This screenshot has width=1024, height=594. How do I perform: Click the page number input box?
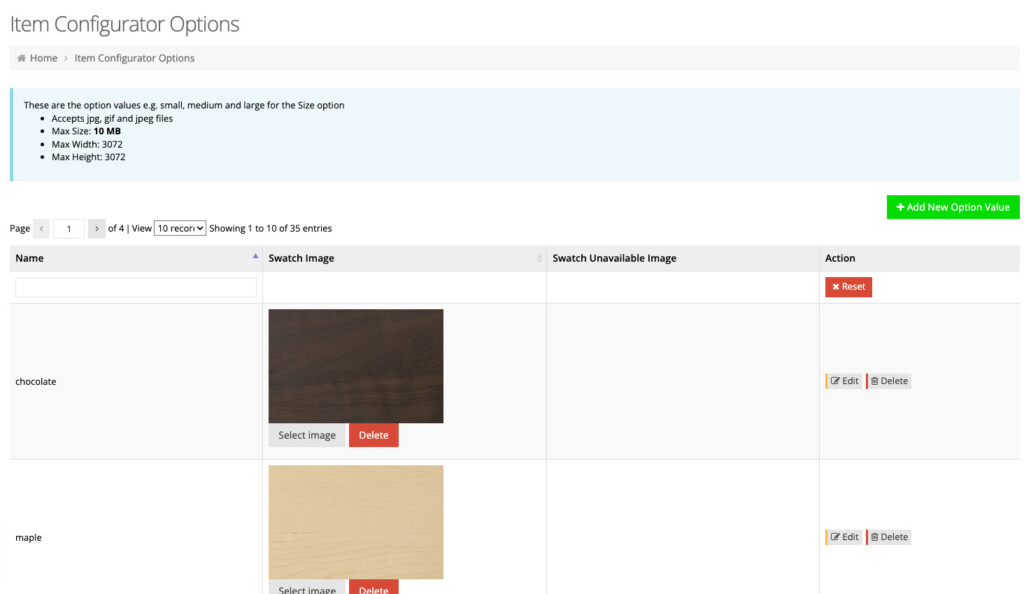point(69,229)
